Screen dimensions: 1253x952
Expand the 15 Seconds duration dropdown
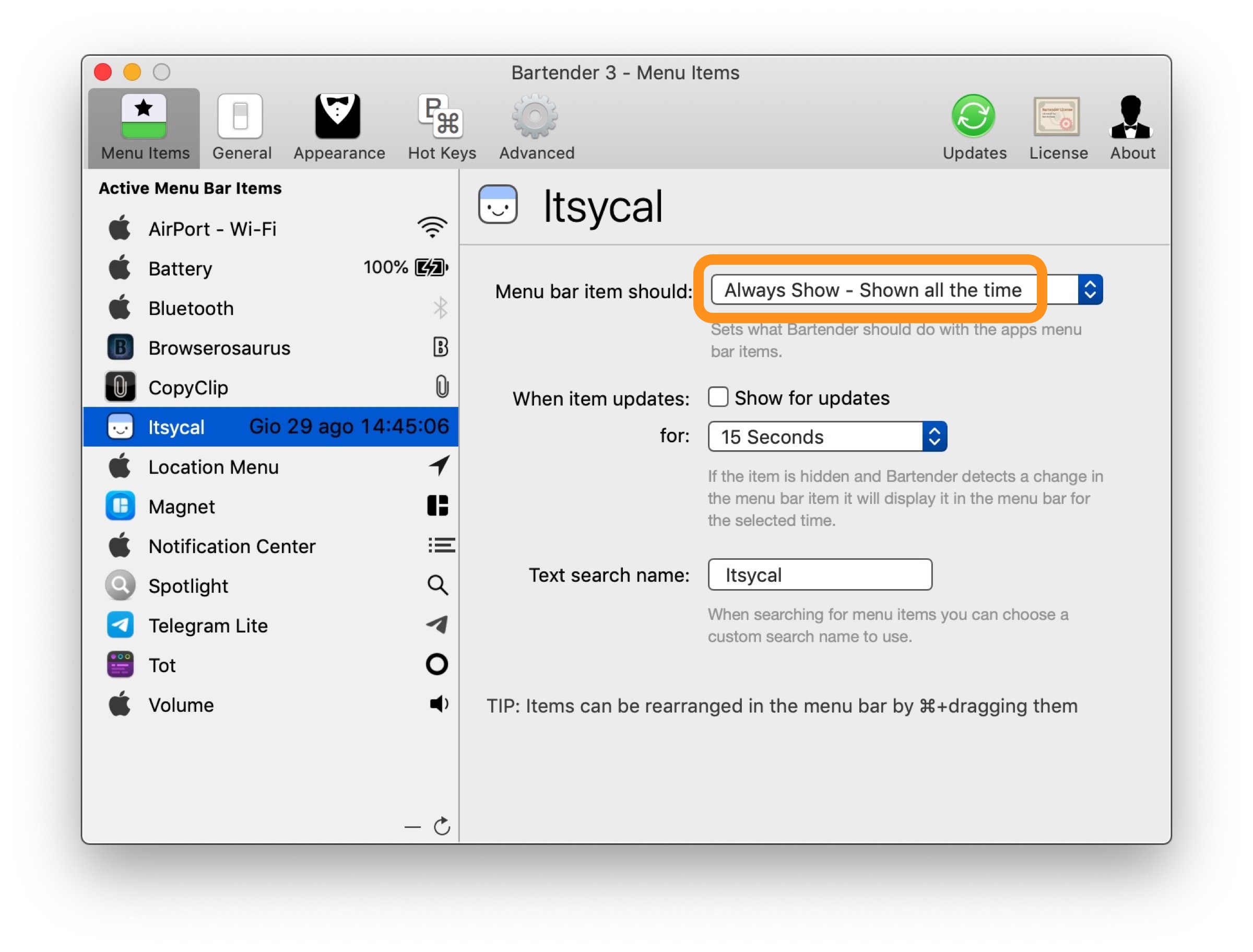827,437
